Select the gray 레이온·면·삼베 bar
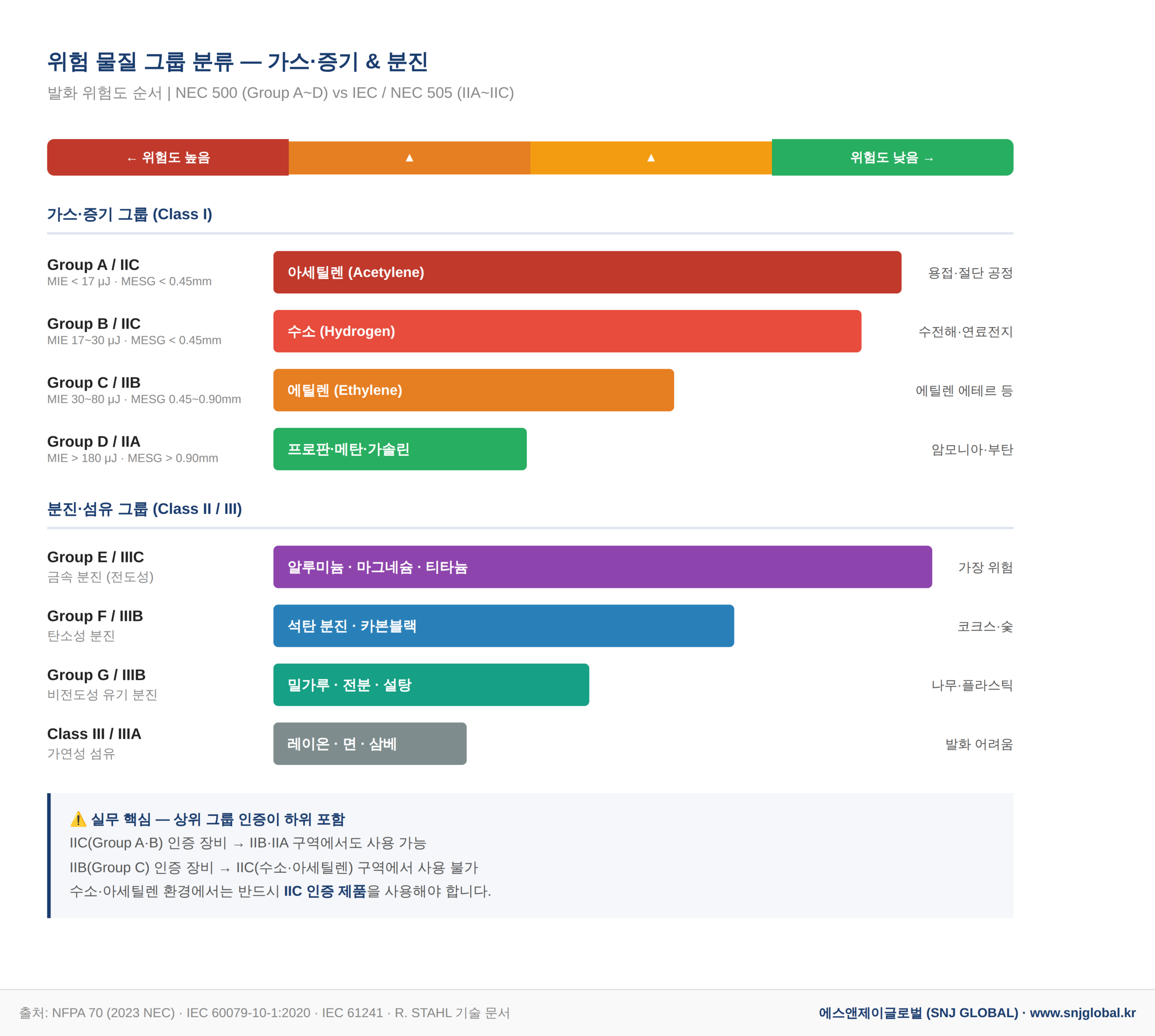Screen dimensions: 1155x1036 [370, 744]
